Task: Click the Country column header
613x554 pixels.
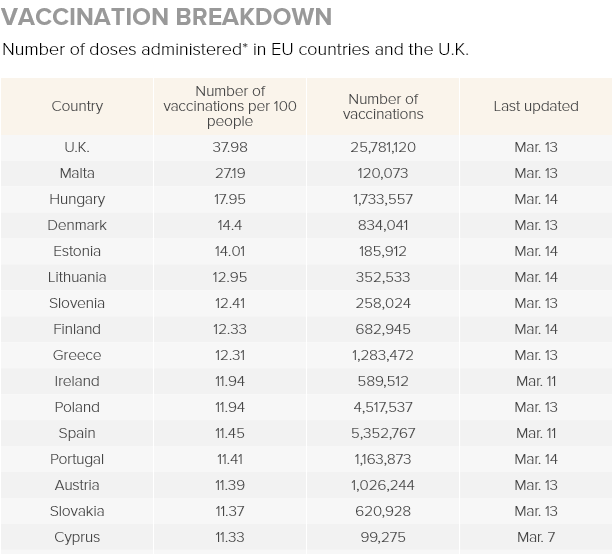Action: coord(77,106)
